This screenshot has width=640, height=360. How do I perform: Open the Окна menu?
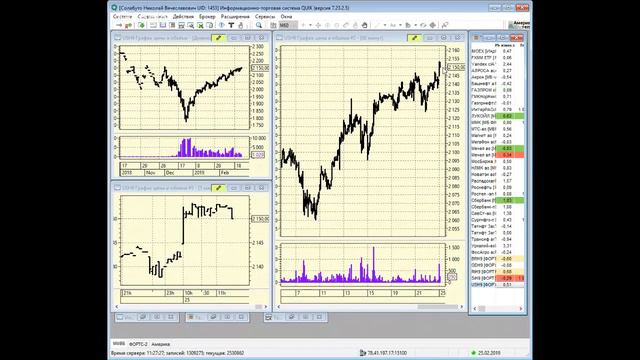[x=286, y=16]
